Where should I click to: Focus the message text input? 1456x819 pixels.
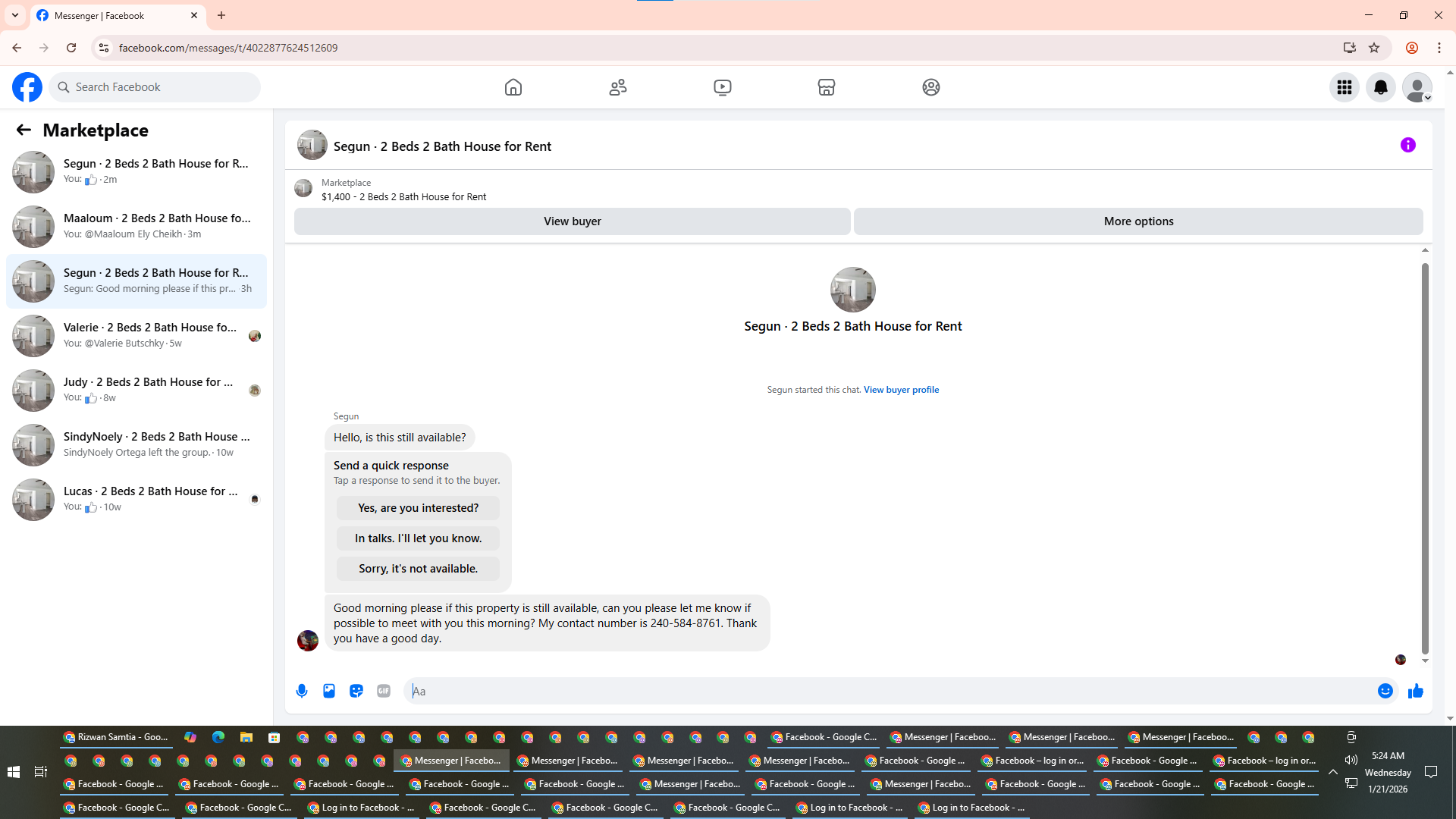[x=887, y=691]
